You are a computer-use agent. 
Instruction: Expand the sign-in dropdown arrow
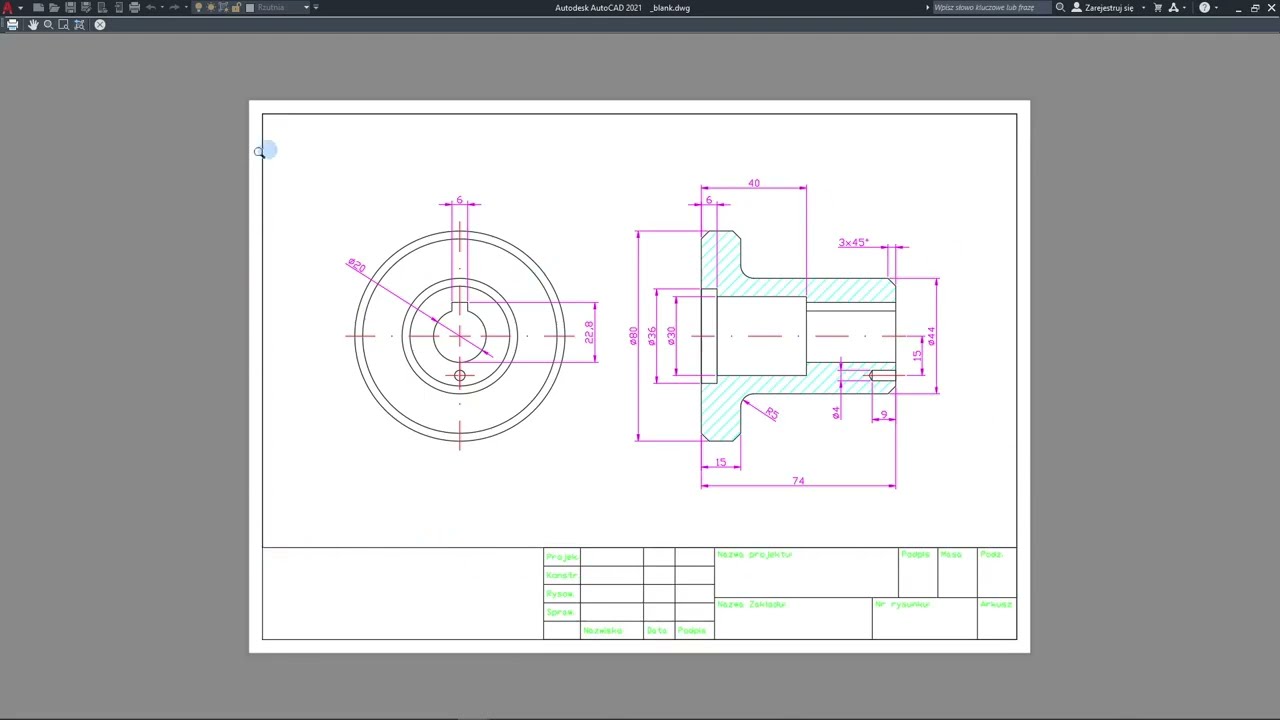[x=1143, y=7]
